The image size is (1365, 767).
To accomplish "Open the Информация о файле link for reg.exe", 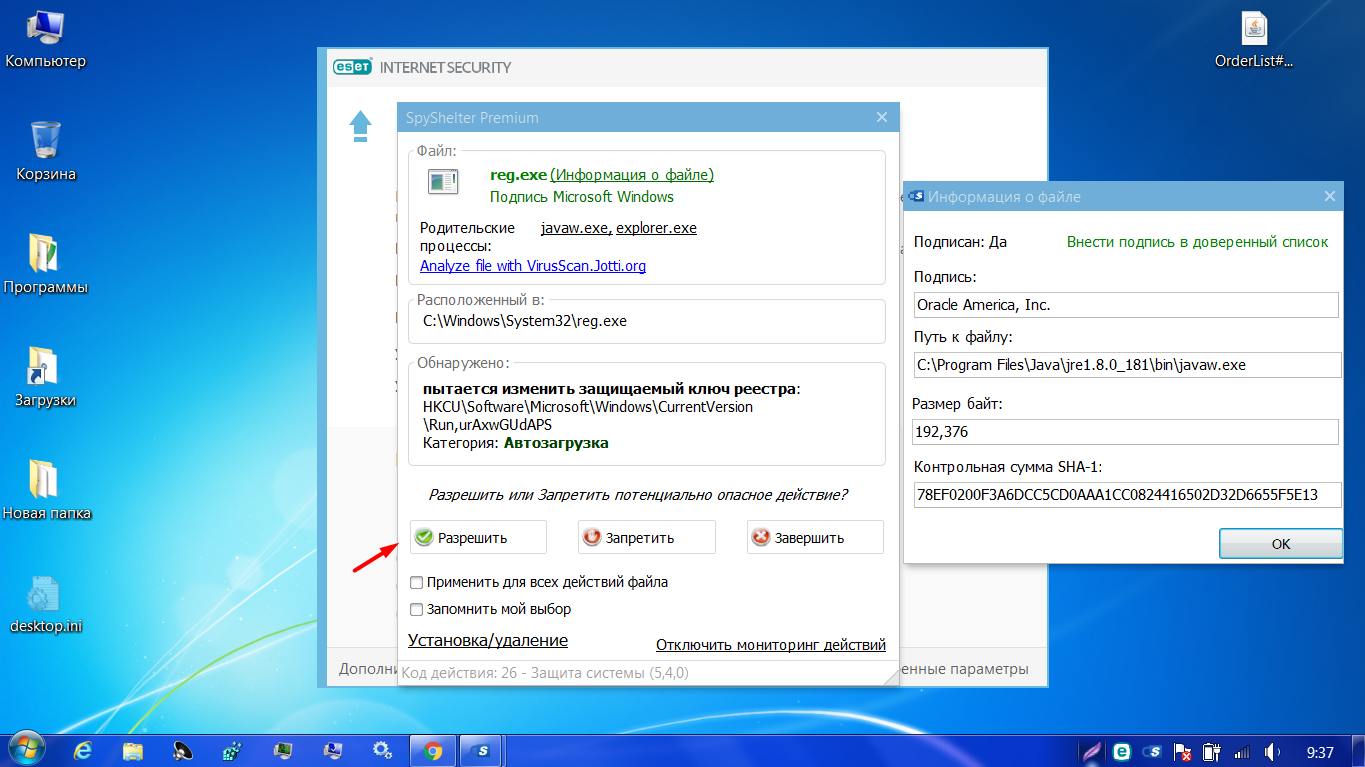I will tap(632, 175).
